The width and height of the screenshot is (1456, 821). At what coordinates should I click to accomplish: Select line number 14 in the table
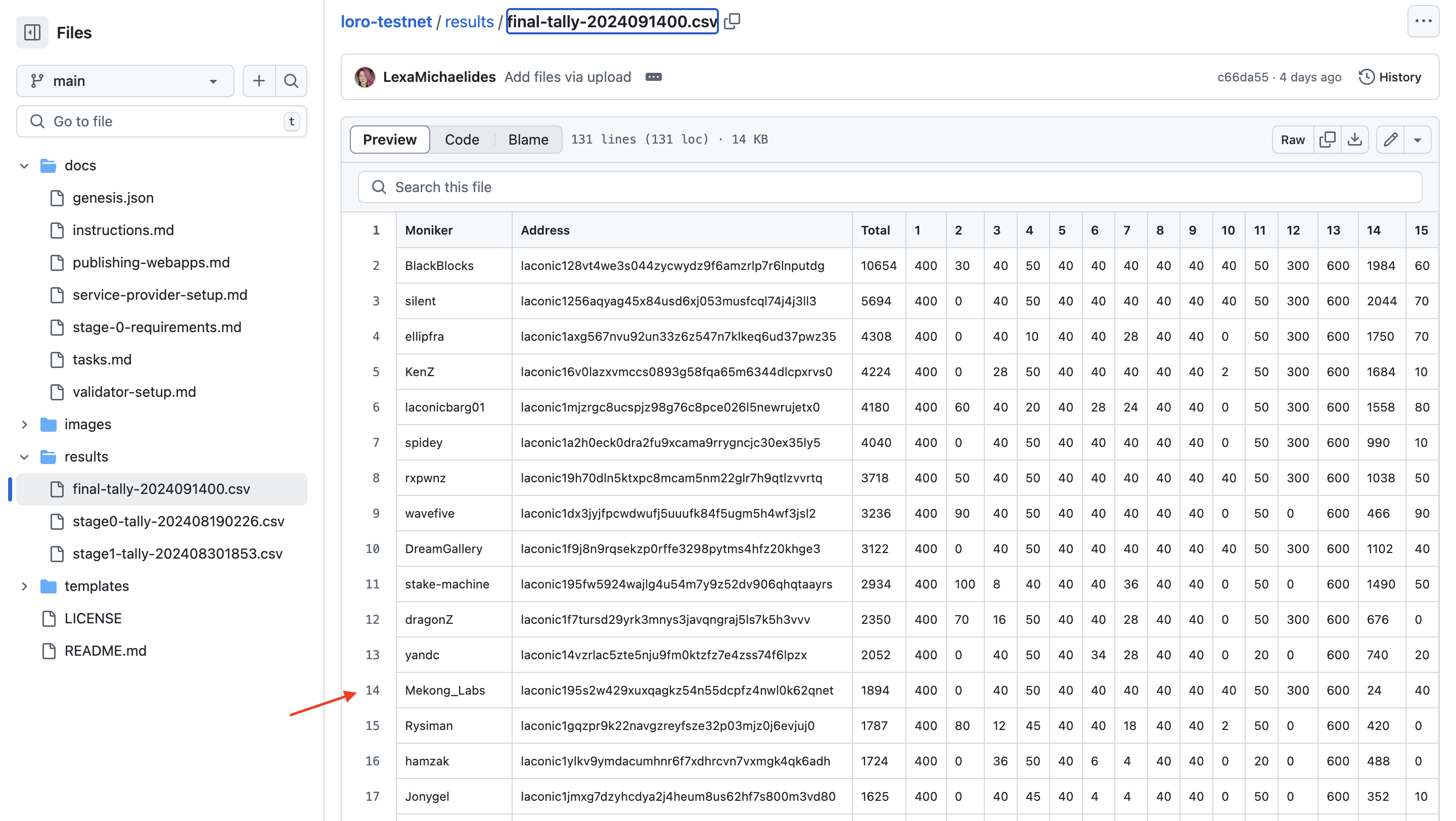[373, 690]
